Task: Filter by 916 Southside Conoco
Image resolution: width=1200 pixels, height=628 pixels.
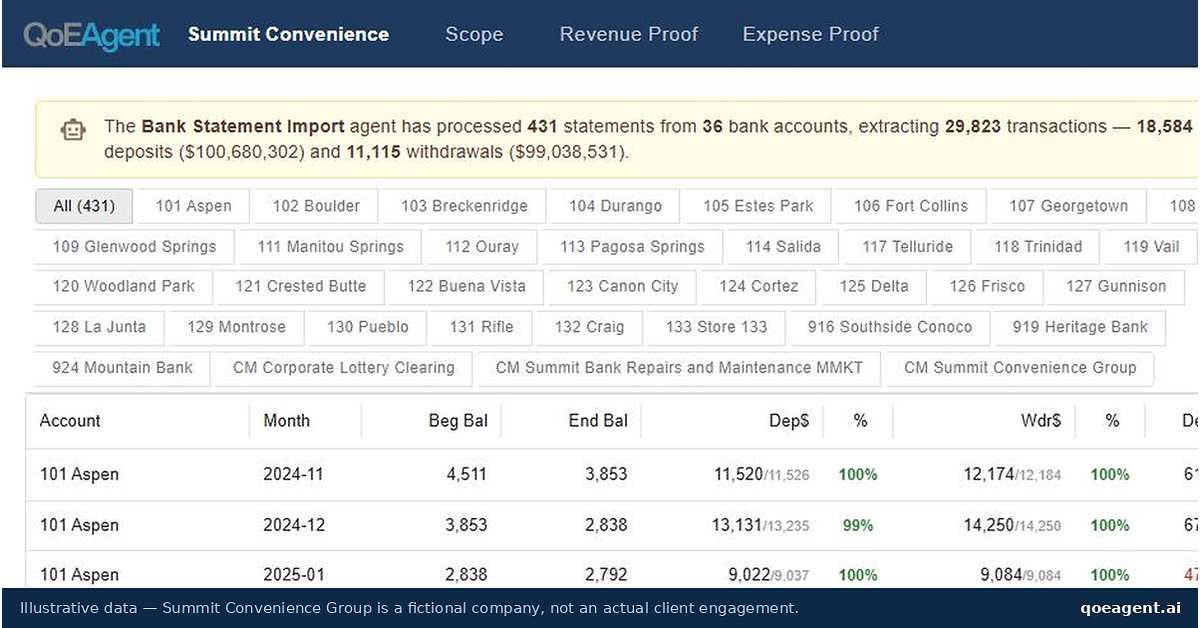Action: pos(890,327)
